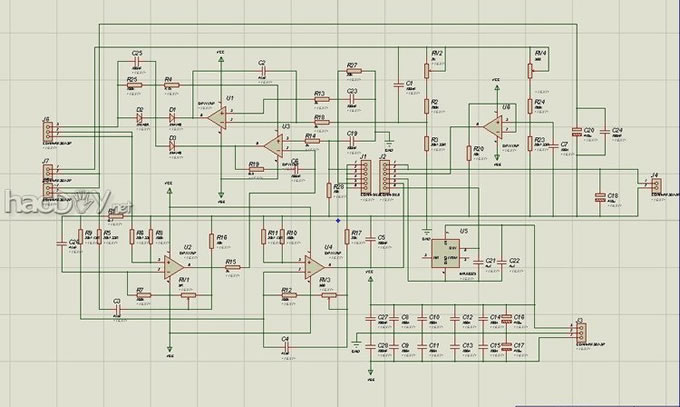Pick the U4 op-amp symbol

pos(314,265)
